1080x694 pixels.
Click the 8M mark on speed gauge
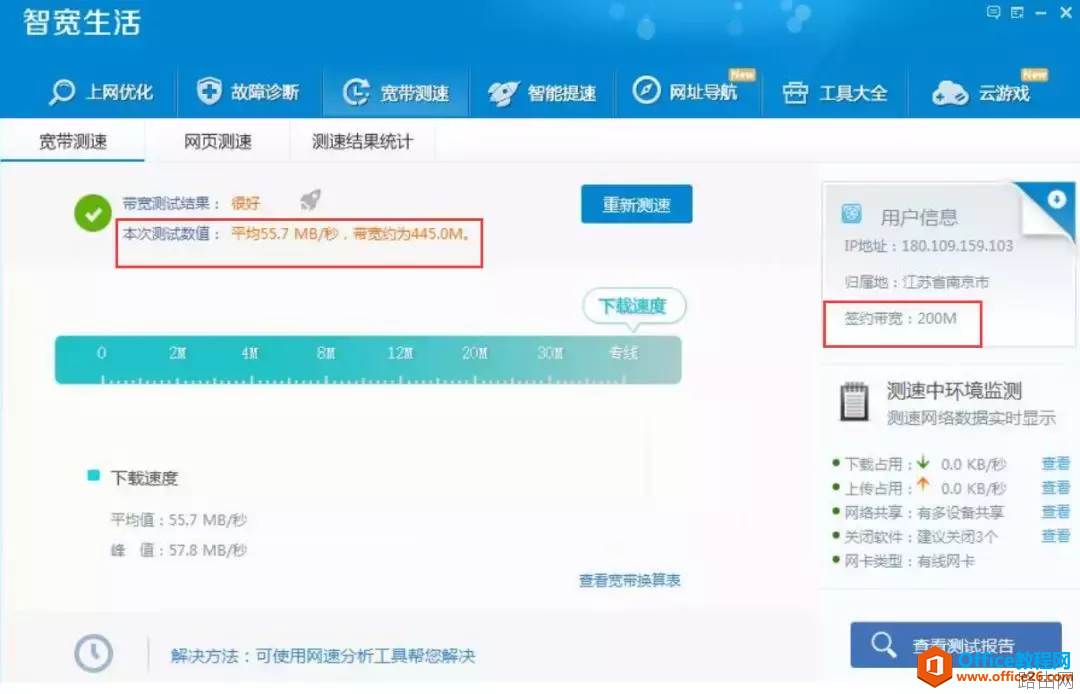coord(326,353)
